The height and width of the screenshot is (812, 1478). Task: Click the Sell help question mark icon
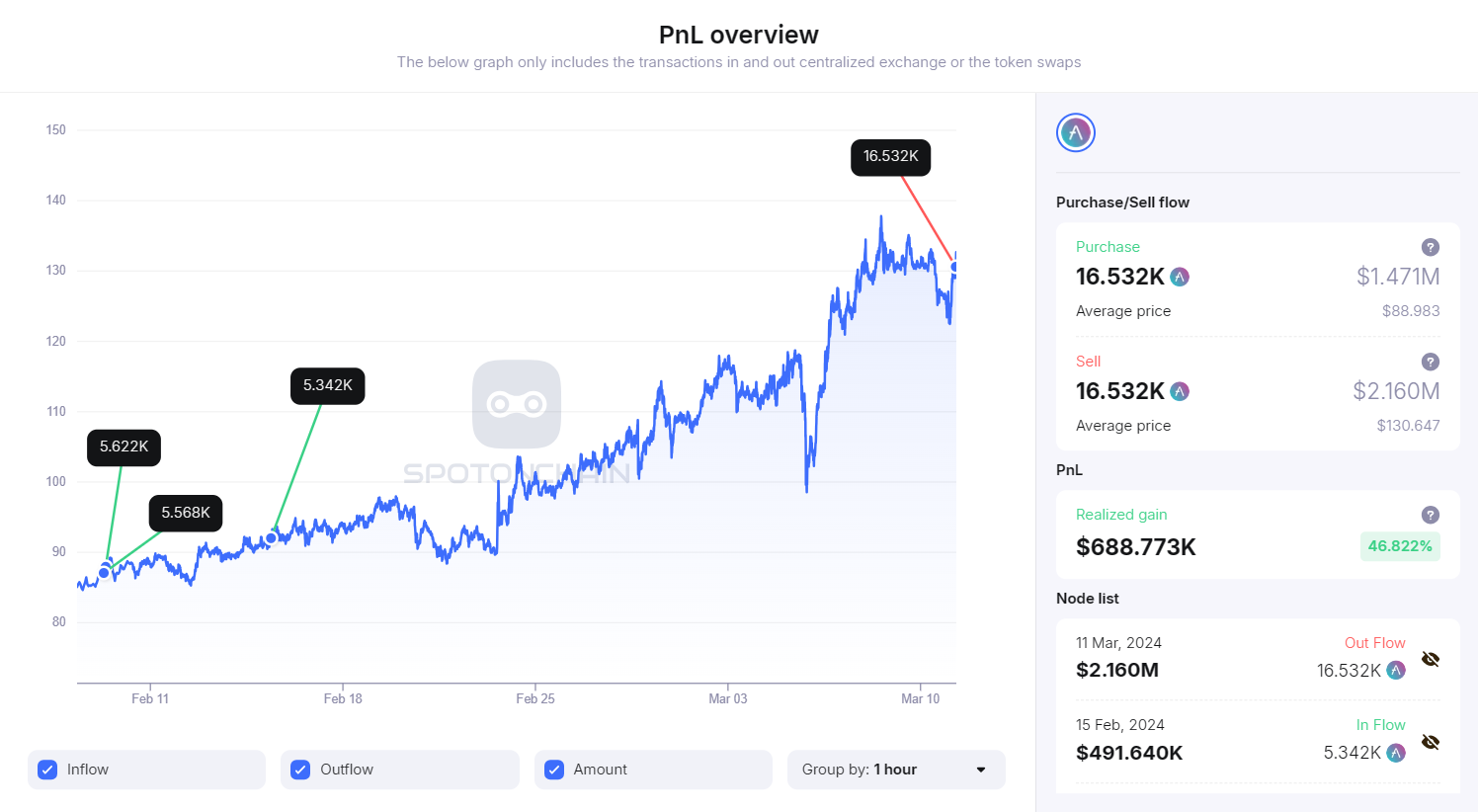pos(1430,362)
